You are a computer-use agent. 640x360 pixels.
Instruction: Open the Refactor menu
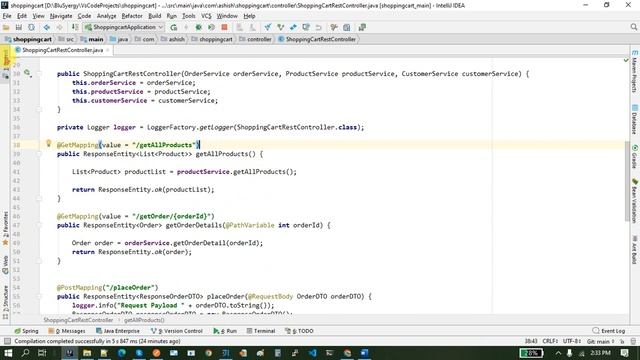pyautogui.click(x=132, y=16)
